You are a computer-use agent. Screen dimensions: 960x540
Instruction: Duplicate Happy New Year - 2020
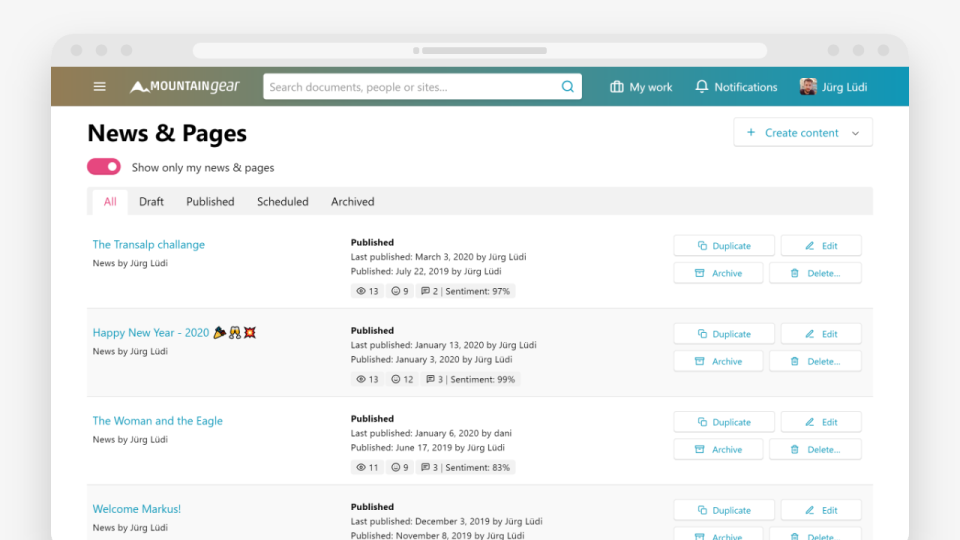(724, 334)
